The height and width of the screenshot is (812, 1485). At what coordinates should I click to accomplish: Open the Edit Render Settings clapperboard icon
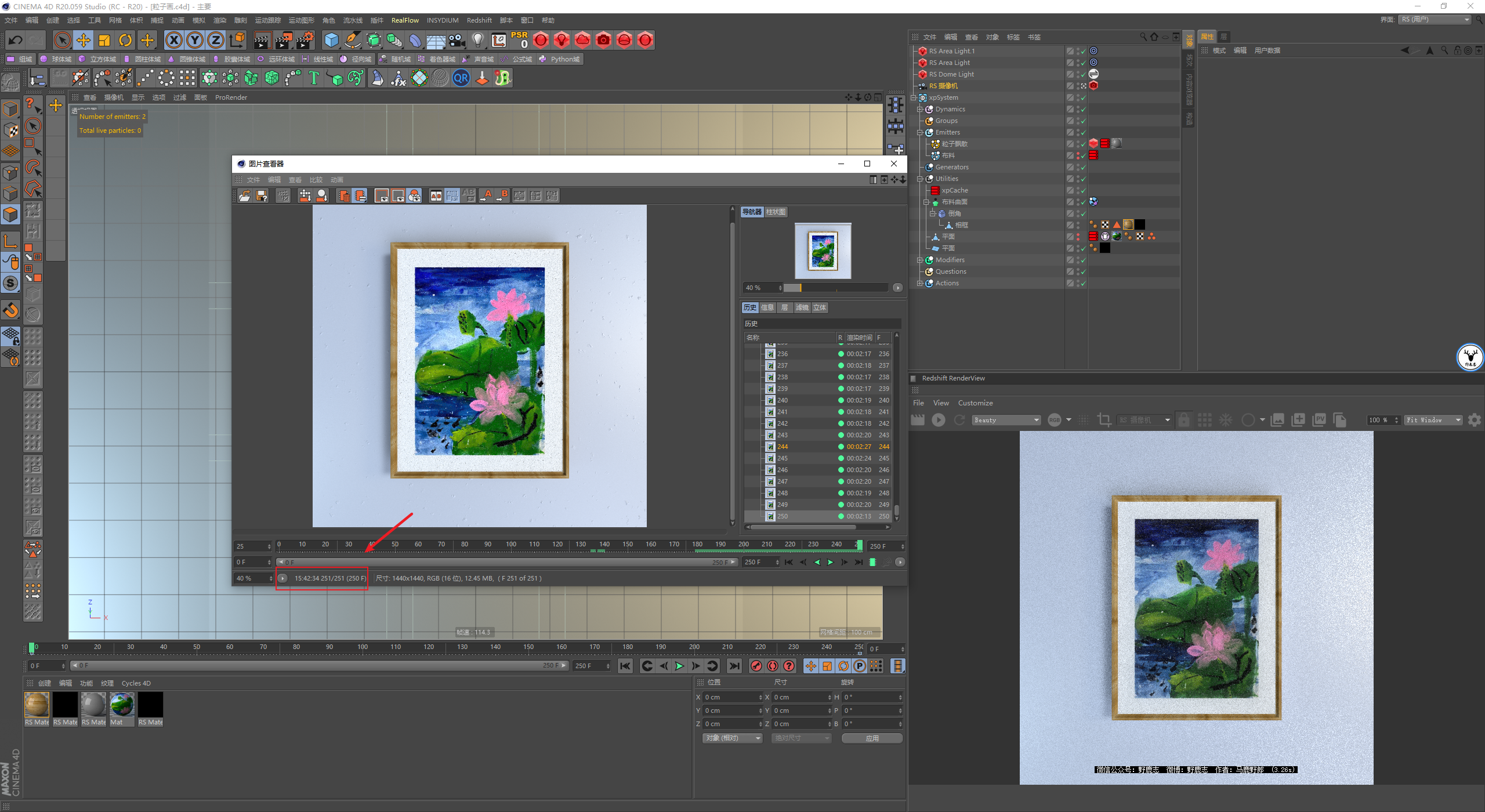(305, 40)
